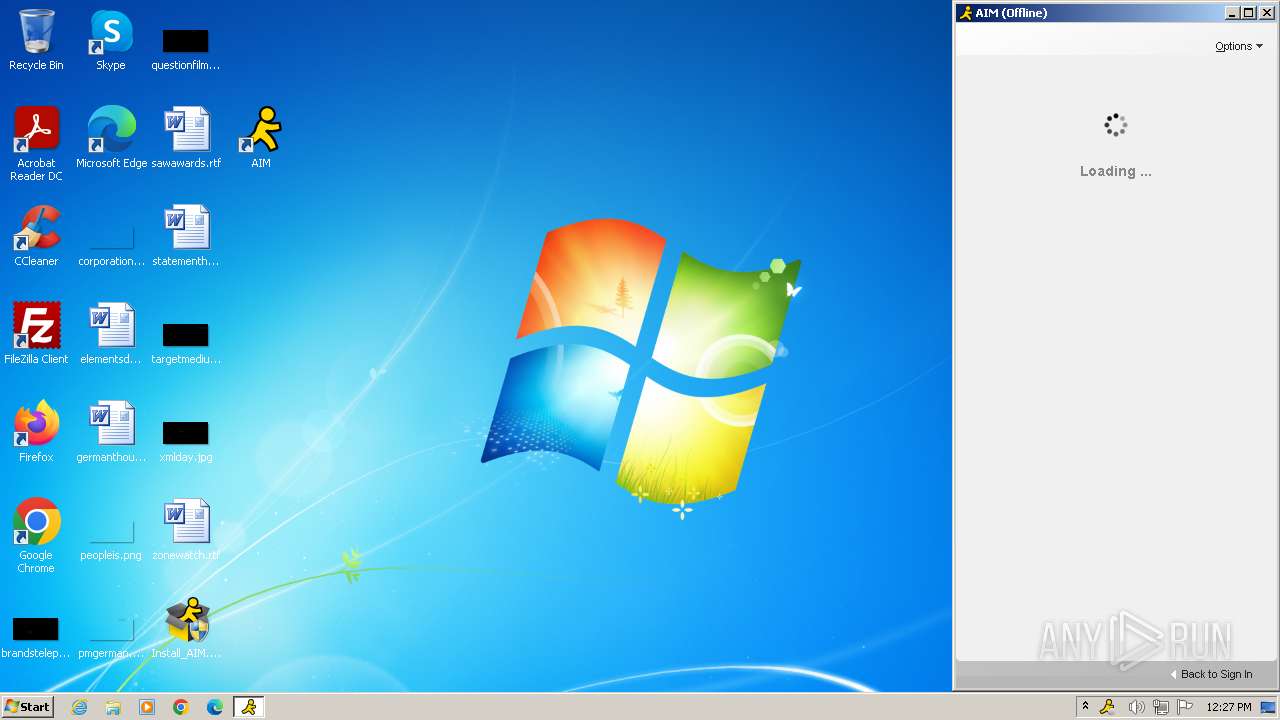Click the 12:27 PM clock

(1229, 707)
